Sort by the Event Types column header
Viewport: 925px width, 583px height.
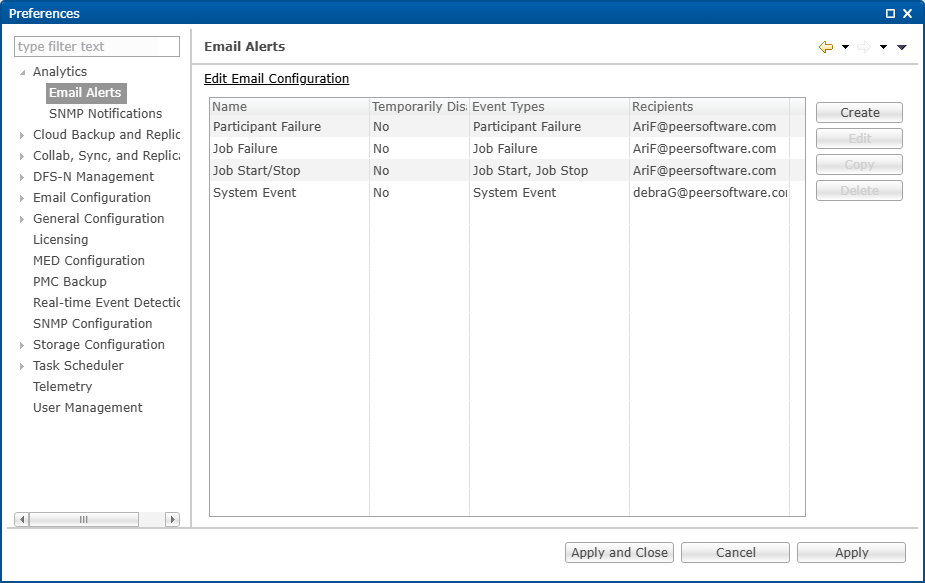(550, 107)
